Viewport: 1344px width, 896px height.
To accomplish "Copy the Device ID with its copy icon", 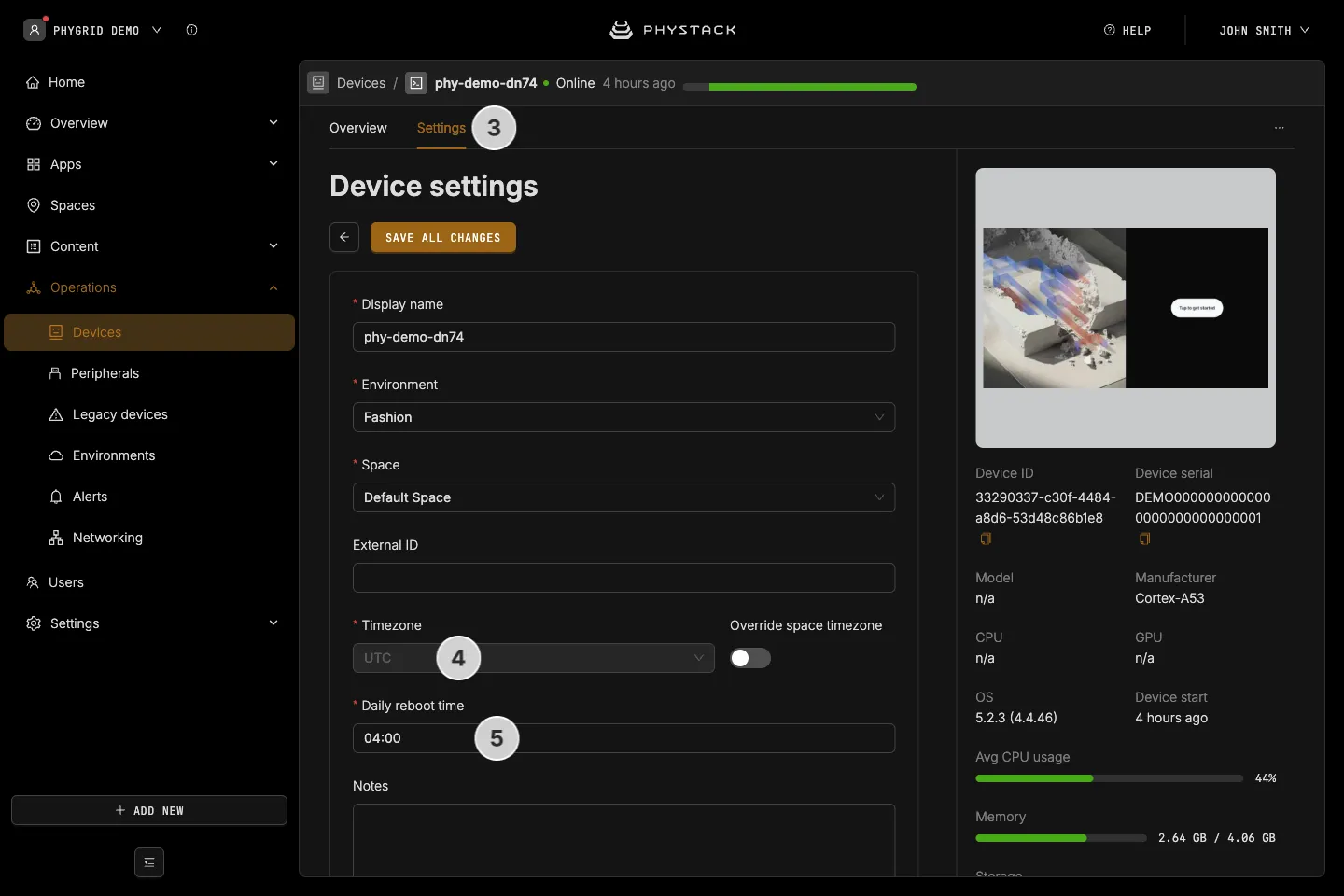I will 986,539.
